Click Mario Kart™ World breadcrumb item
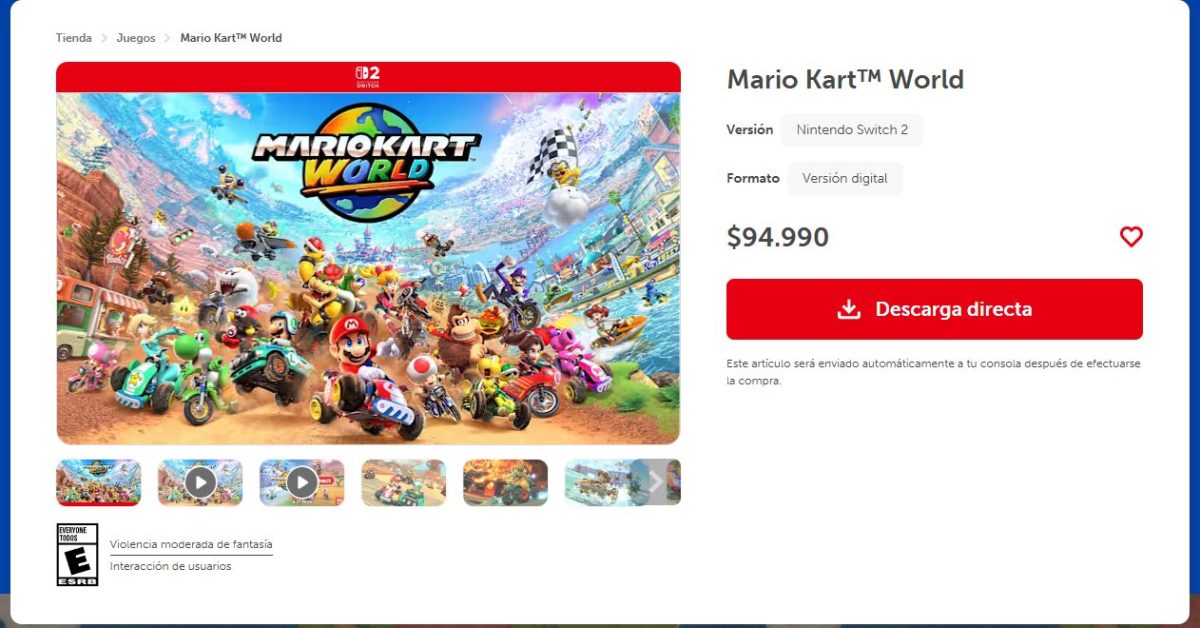Viewport: 1200px width, 628px height. coord(231,38)
